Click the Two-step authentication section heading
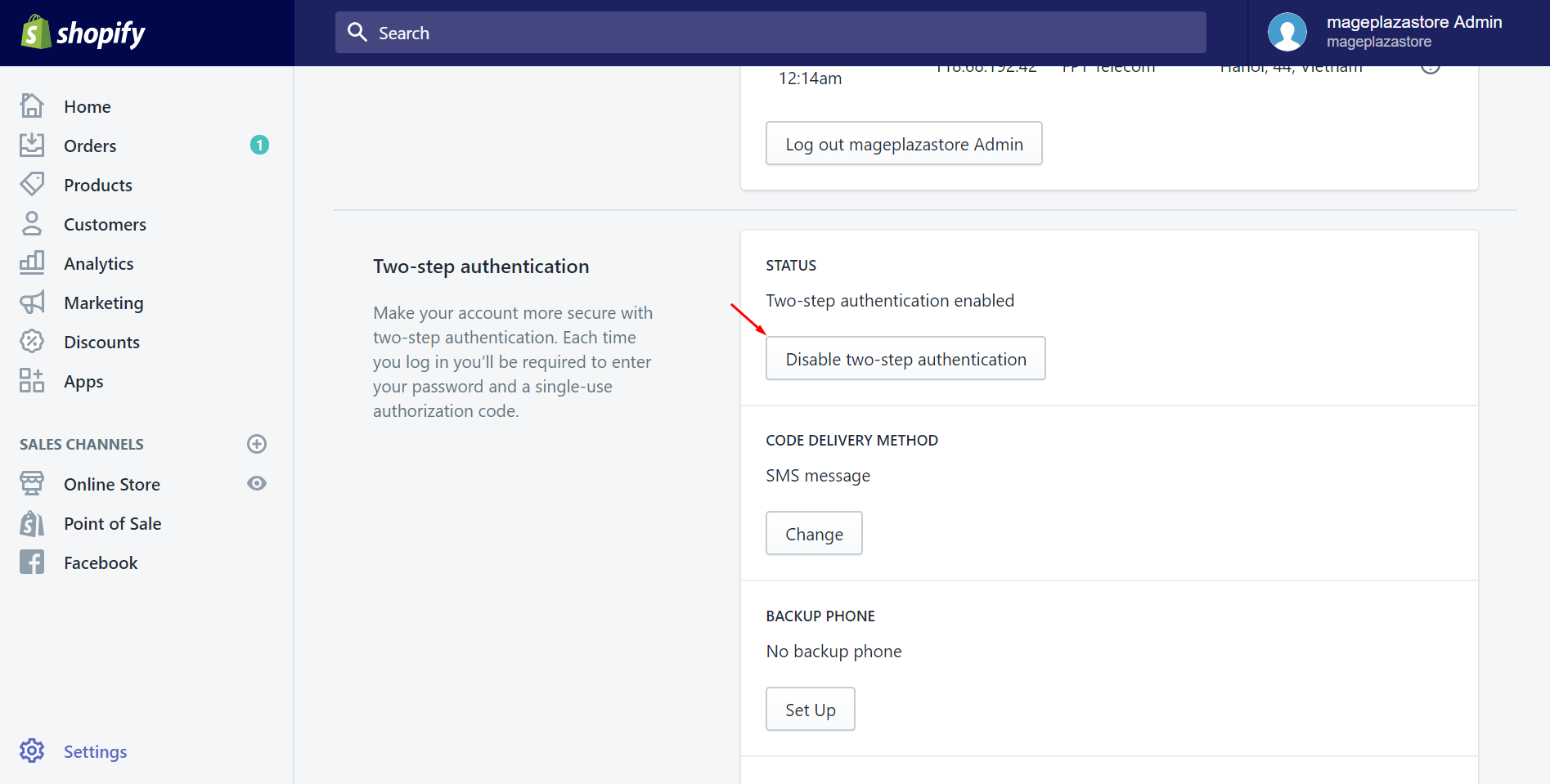This screenshot has width=1550, height=784. point(481,267)
